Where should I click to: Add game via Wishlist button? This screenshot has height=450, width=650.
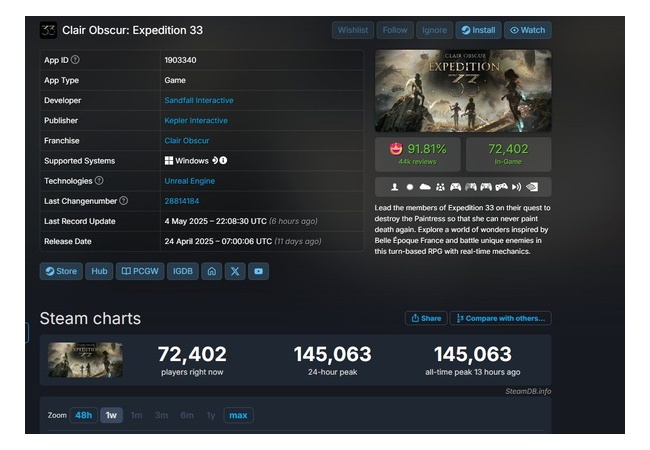click(353, 30)
